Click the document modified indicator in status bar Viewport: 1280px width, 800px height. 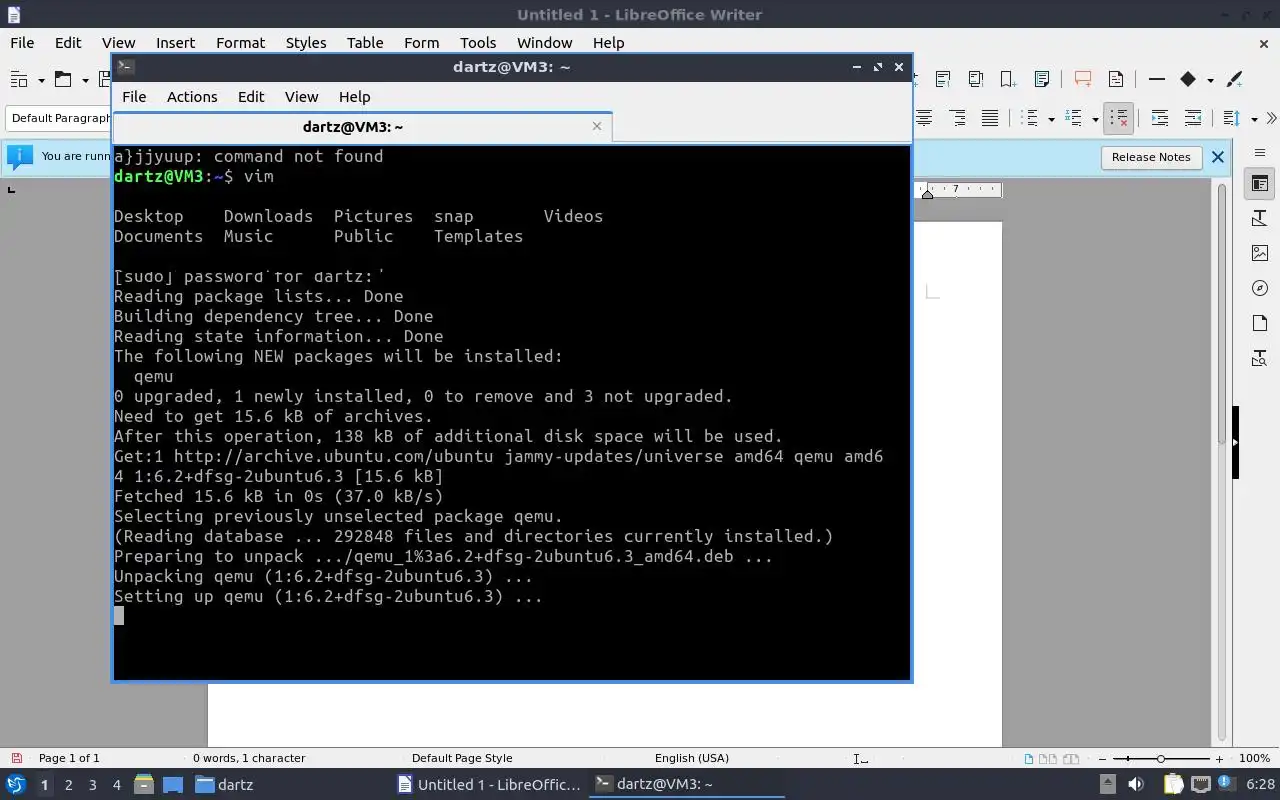pyautogui.click(x=16, y=758)
